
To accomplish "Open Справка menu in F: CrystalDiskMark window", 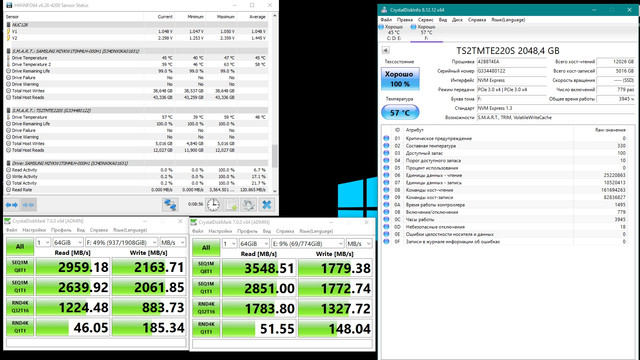I will click(x=99, y=230).
